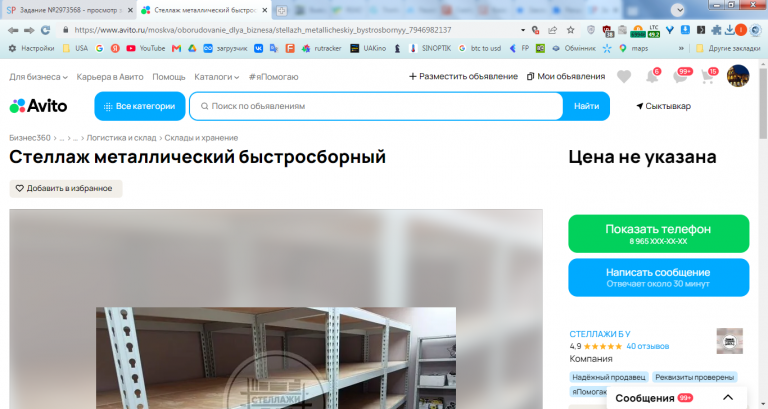The height and width of the screenshot is (409, 768).
Task: Open the YouTube bookmark
Action: pyautogui.click(x=145, y=48)
